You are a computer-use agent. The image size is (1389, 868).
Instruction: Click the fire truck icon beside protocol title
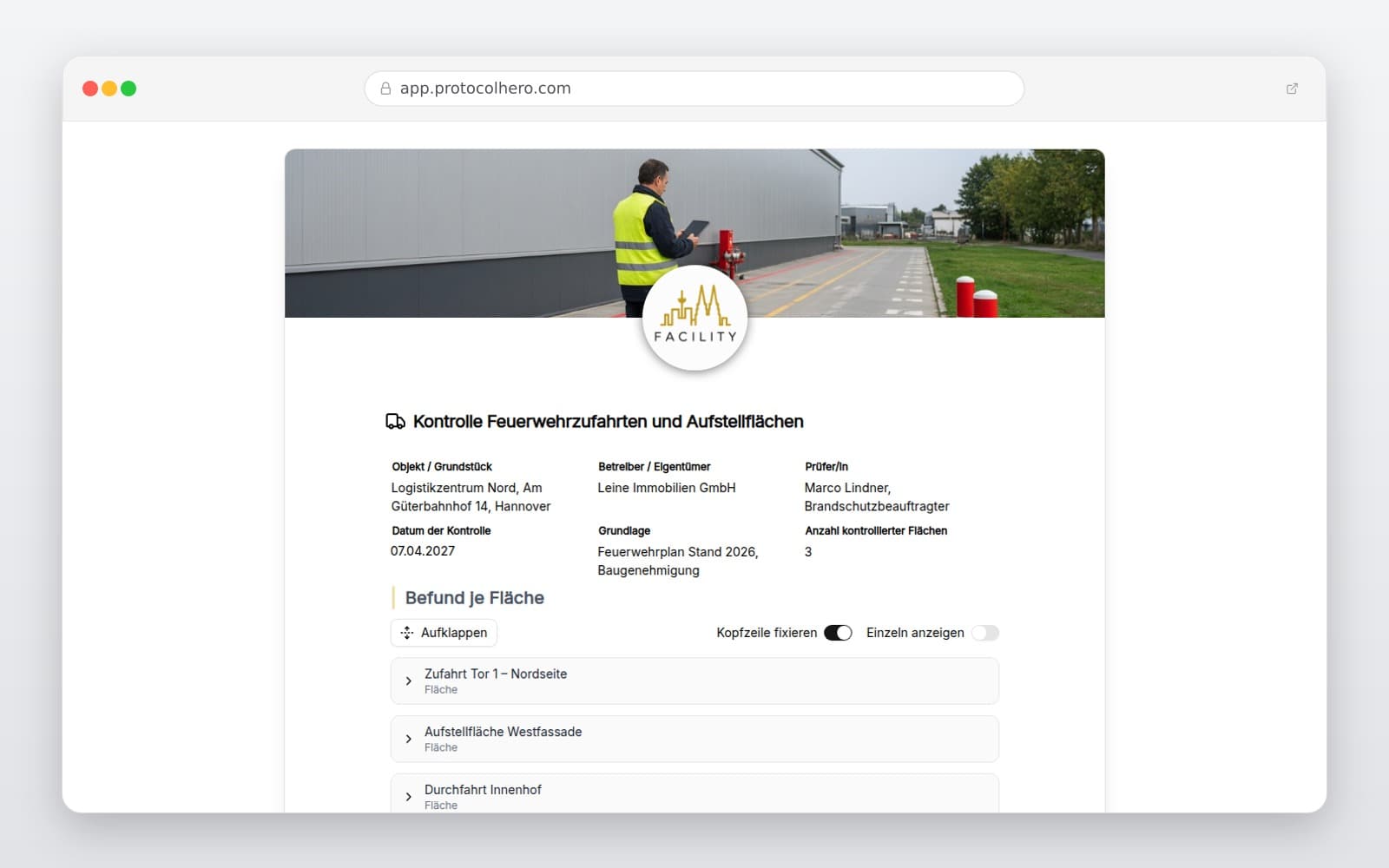pyautogui.click(x=395, y=422)
